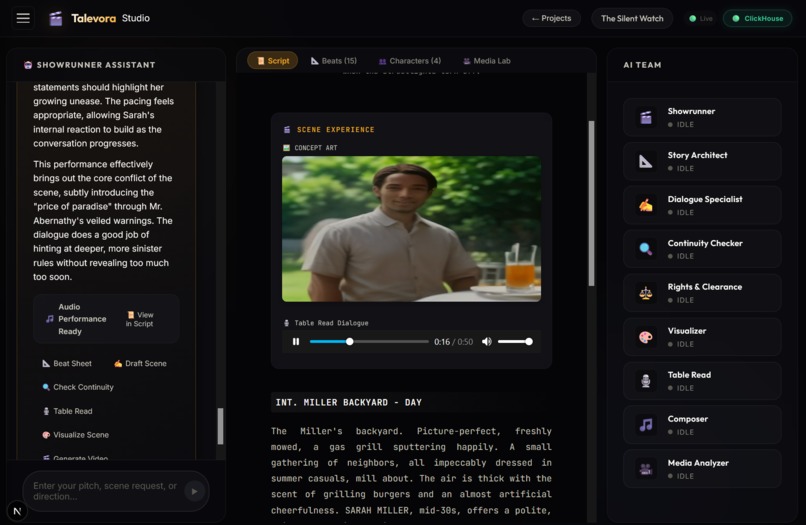
Task: Select the Showrunner agent card
Action: coord(702,117)
